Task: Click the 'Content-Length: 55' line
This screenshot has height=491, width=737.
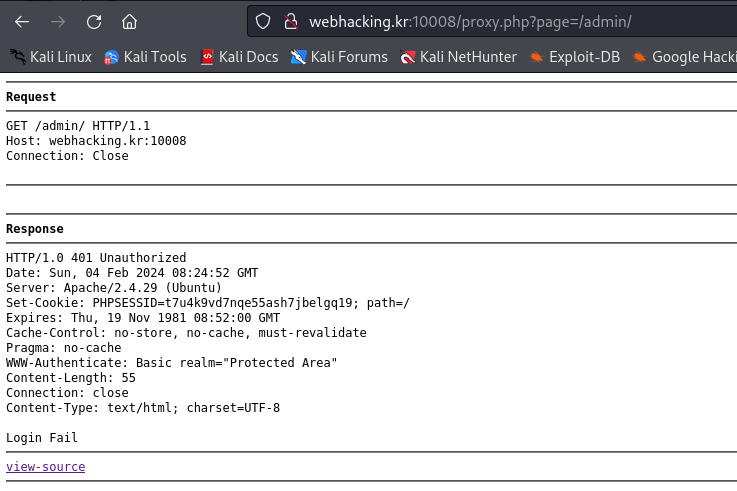Action: point(71,378)
